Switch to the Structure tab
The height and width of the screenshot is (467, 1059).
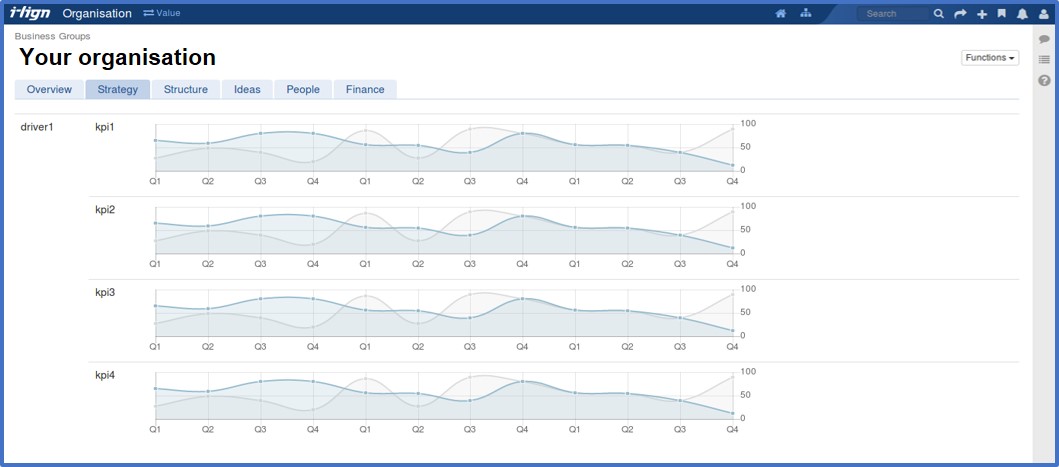coord(185,89)
